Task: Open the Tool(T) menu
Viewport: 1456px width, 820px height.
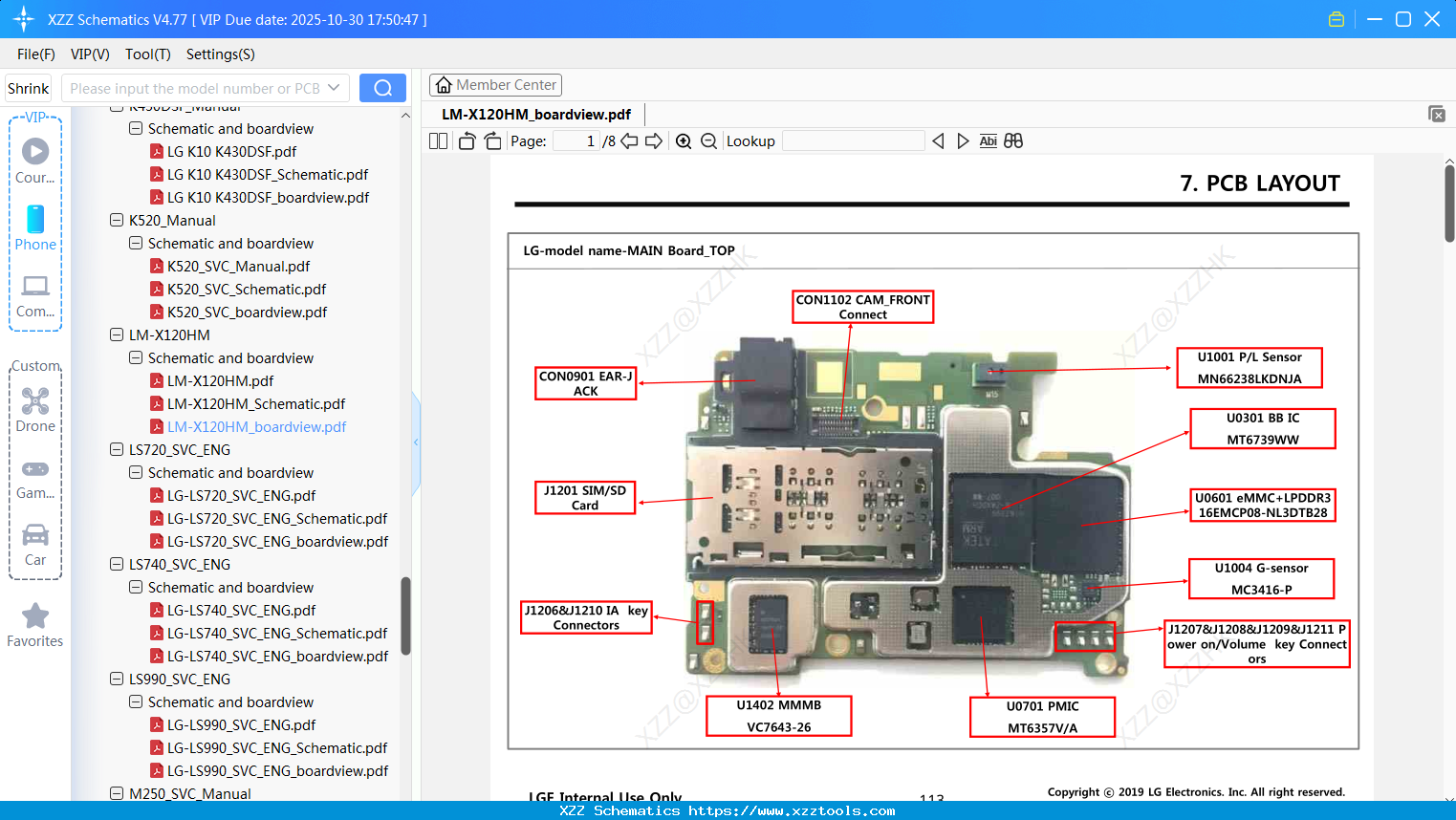Action: click(x=147, y=54)
